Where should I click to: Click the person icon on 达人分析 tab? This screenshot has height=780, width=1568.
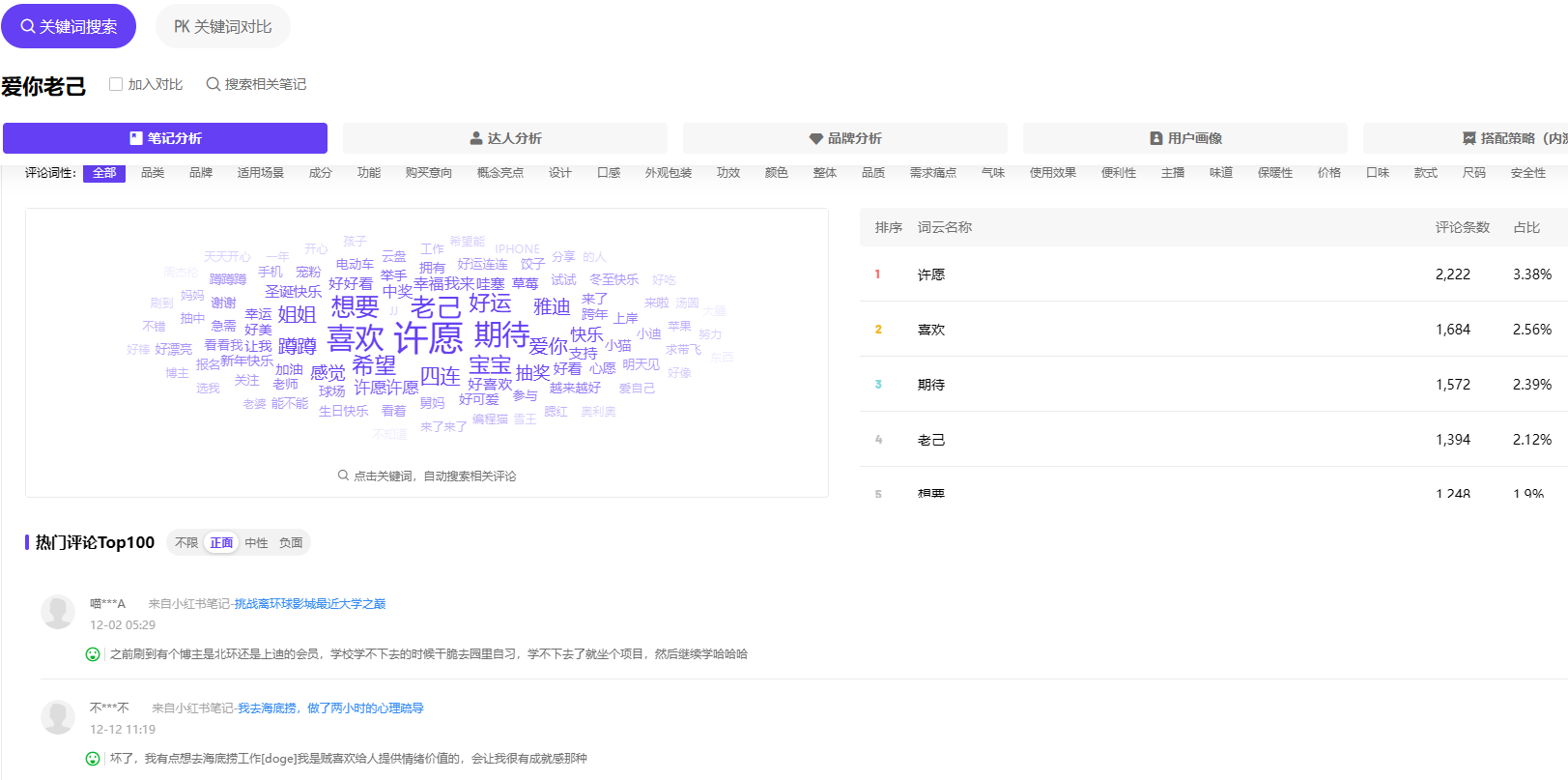(476, 138)
